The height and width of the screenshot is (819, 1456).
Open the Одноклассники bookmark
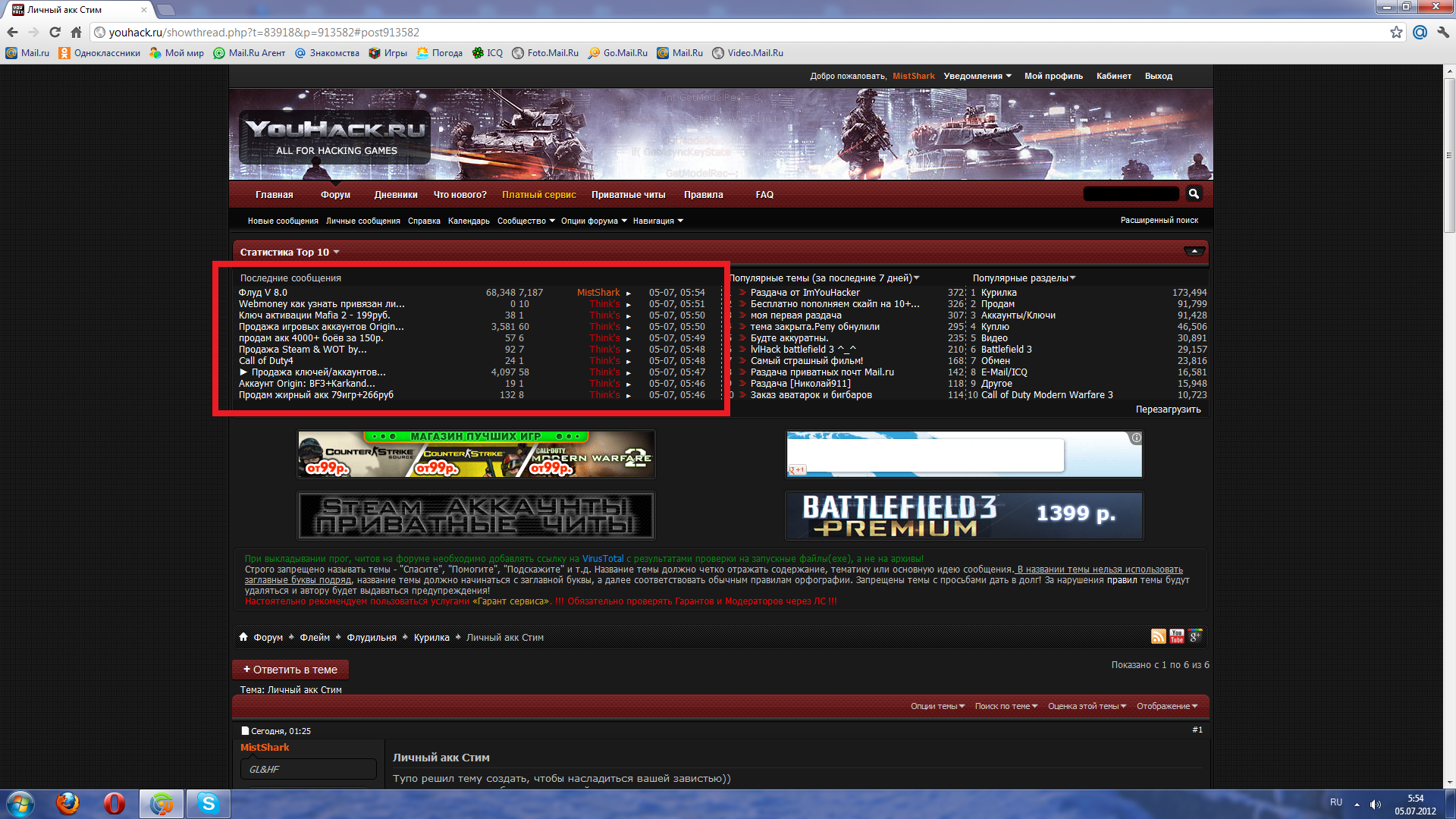pyautogui.click(x=100, y=53)
